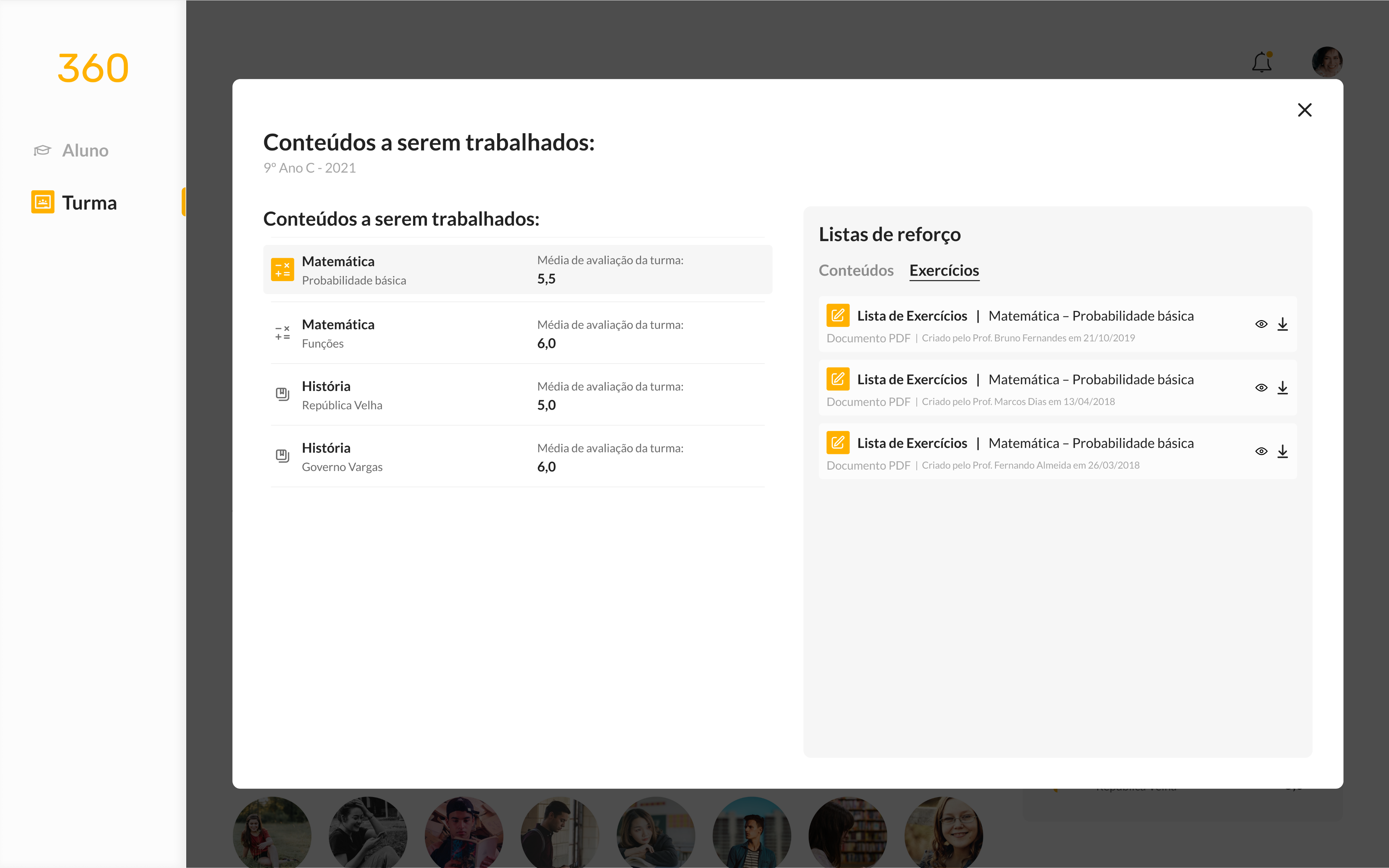
Task: Download Fernando Almeida exercise list
Action: [x=1282, y=452]
